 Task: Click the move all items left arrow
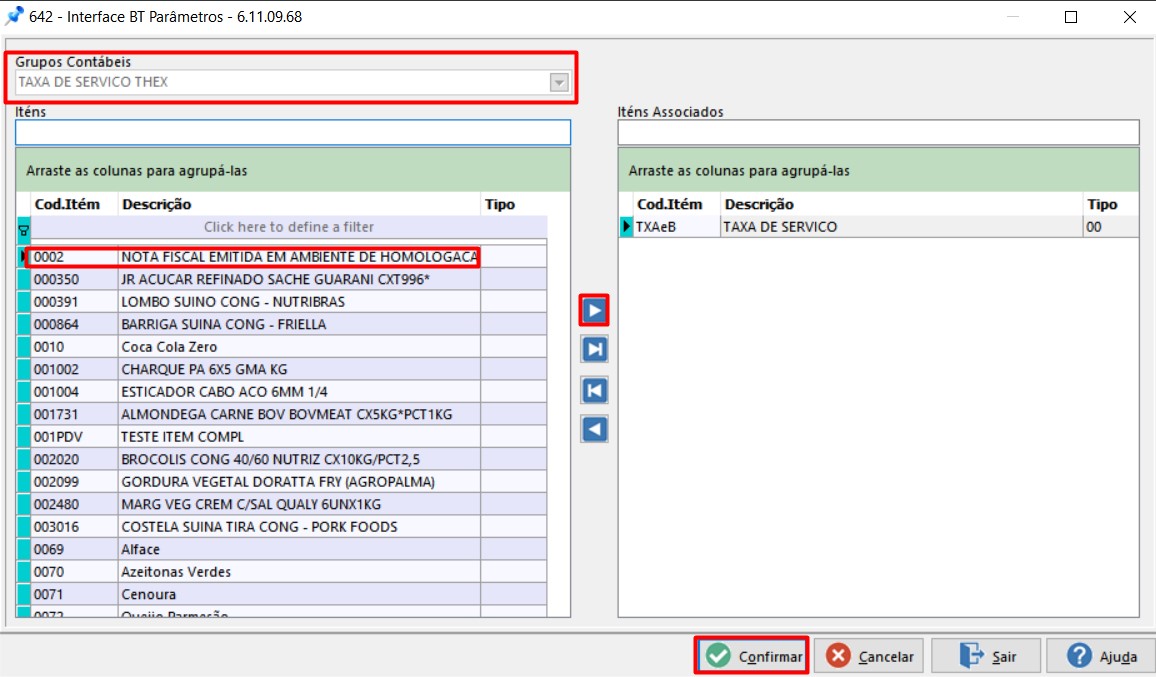(x=594, y=390)
